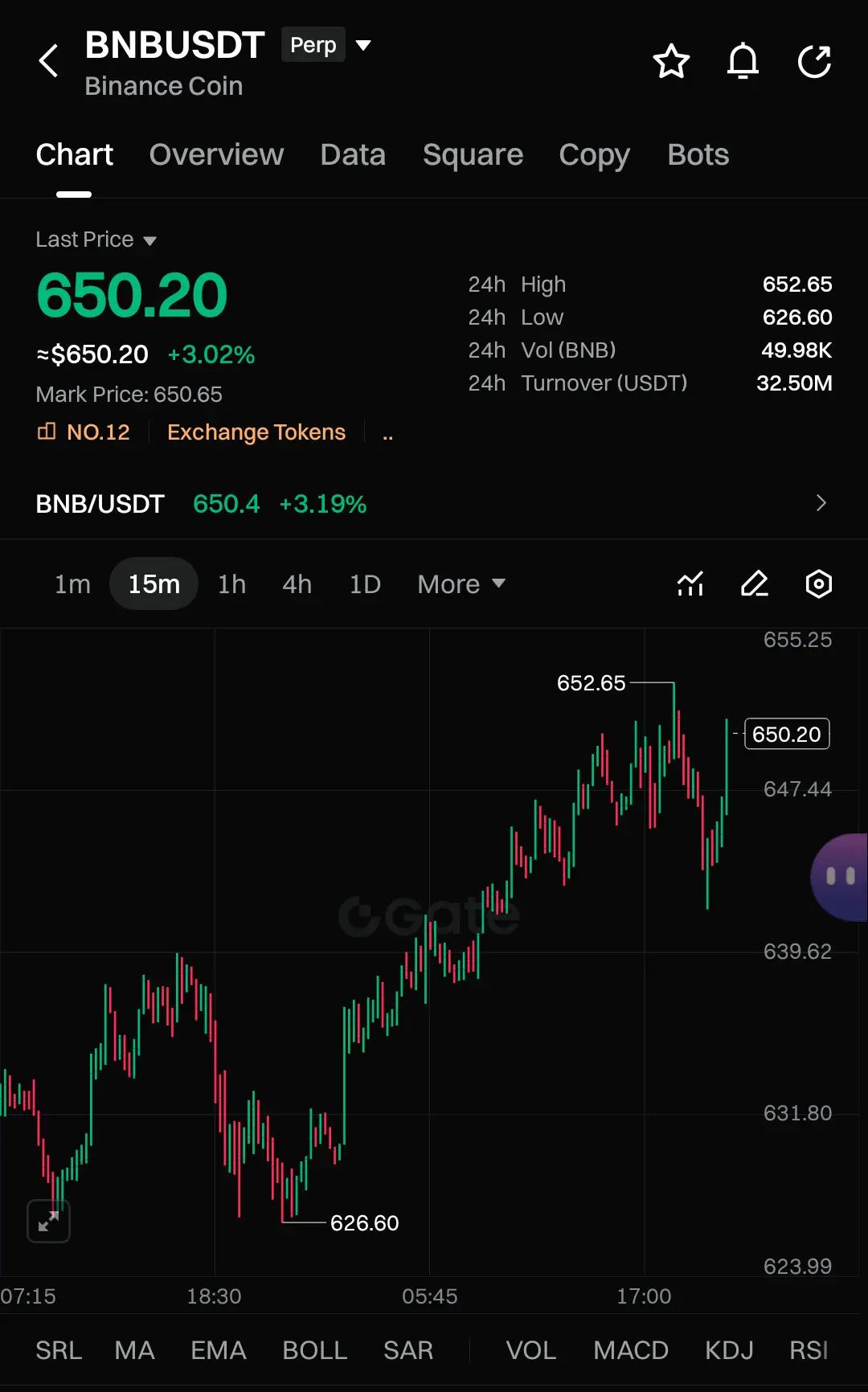Tap the 24h High value 652.65
The width and height of the screenshot is (868, 1392).
pos(797,285)
